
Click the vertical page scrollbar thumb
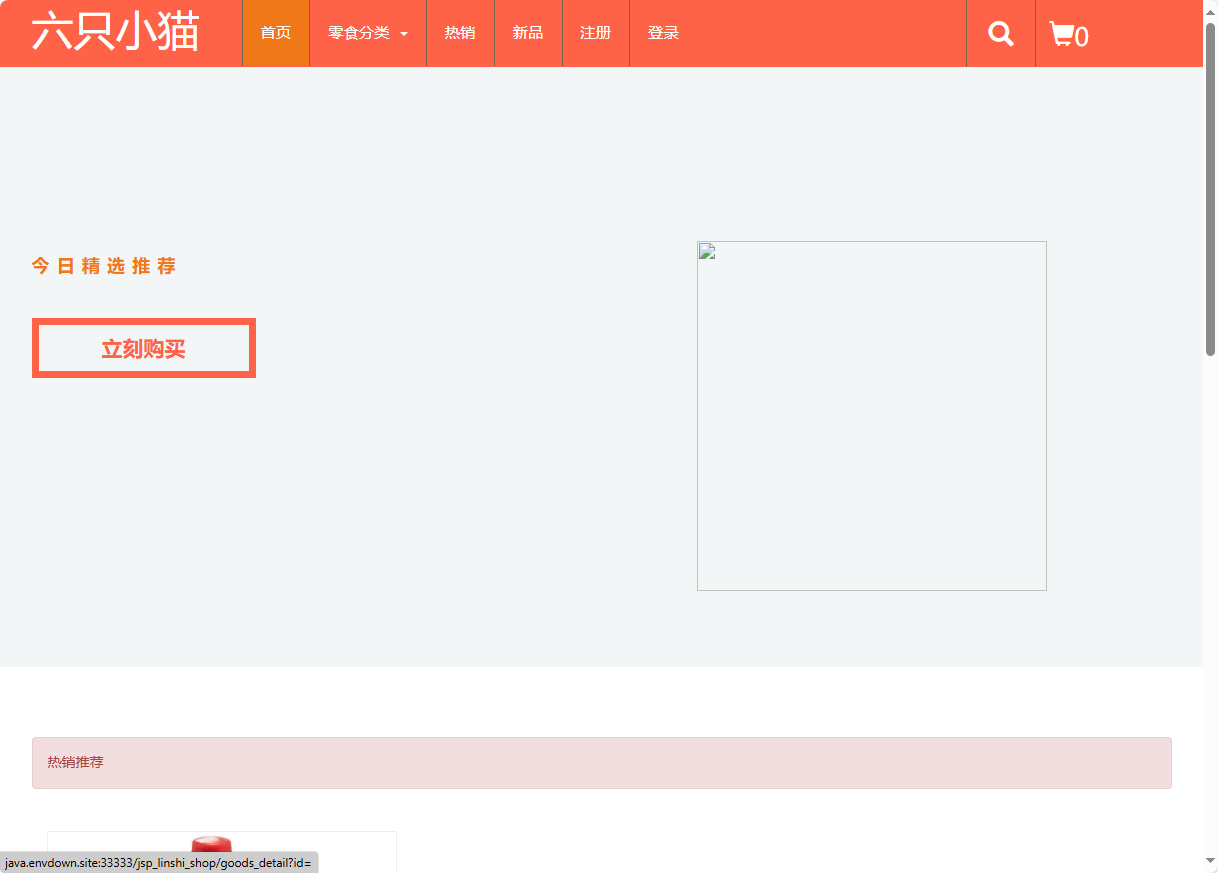pos(1210,190)
